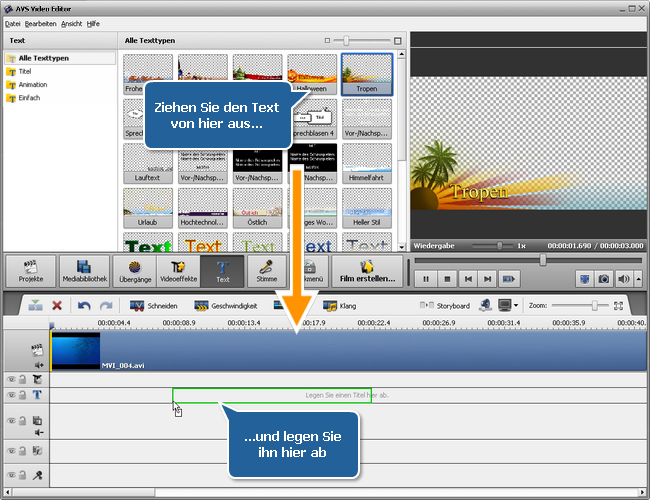Redo the last action

(x=106, y=306)
